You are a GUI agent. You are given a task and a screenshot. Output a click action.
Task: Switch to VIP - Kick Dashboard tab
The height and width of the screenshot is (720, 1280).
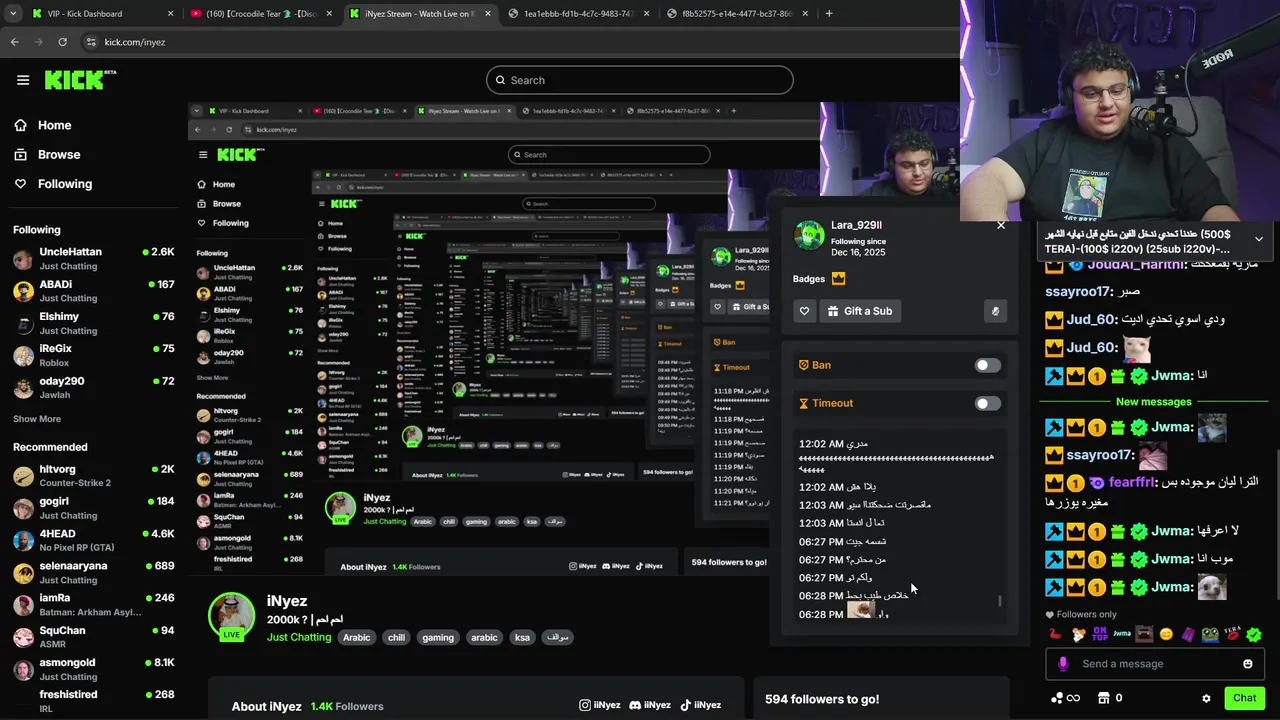tap(100, 13)
